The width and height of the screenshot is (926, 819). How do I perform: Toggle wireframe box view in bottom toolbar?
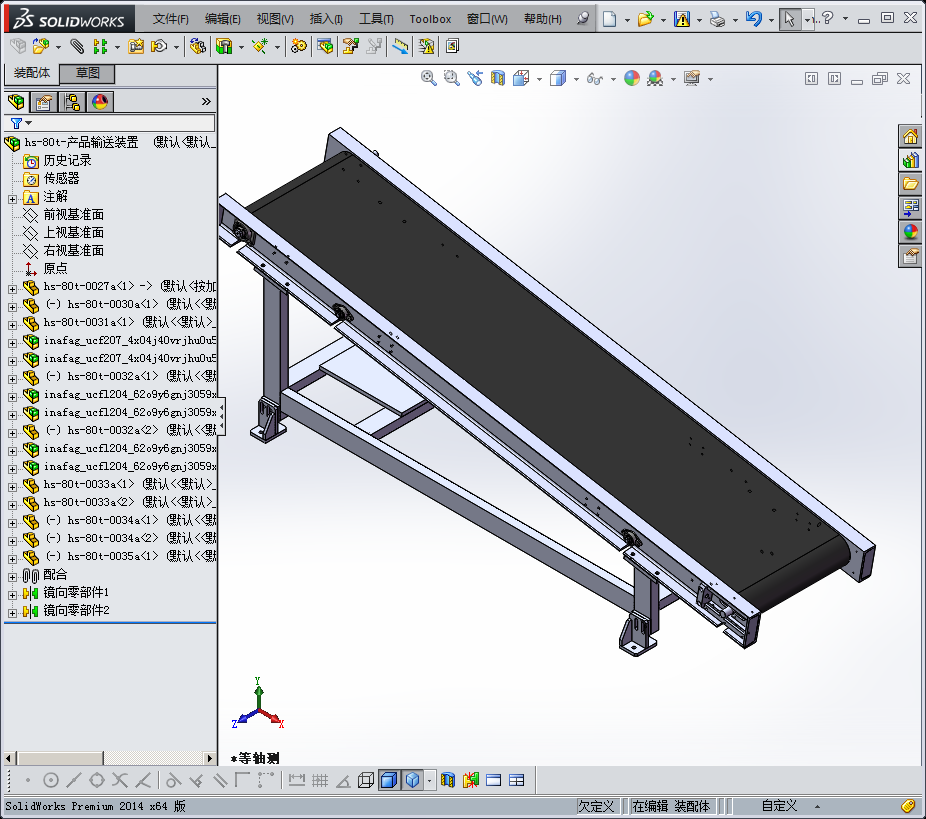tap(366, 780)
